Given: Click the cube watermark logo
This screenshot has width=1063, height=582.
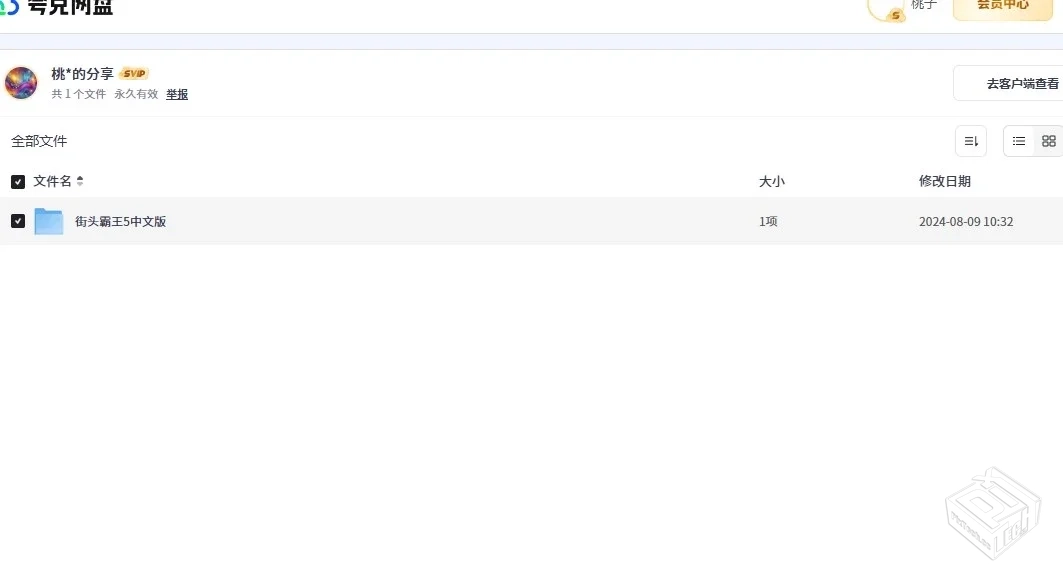Looking at the screenshot, I should (x=994, y=516).
